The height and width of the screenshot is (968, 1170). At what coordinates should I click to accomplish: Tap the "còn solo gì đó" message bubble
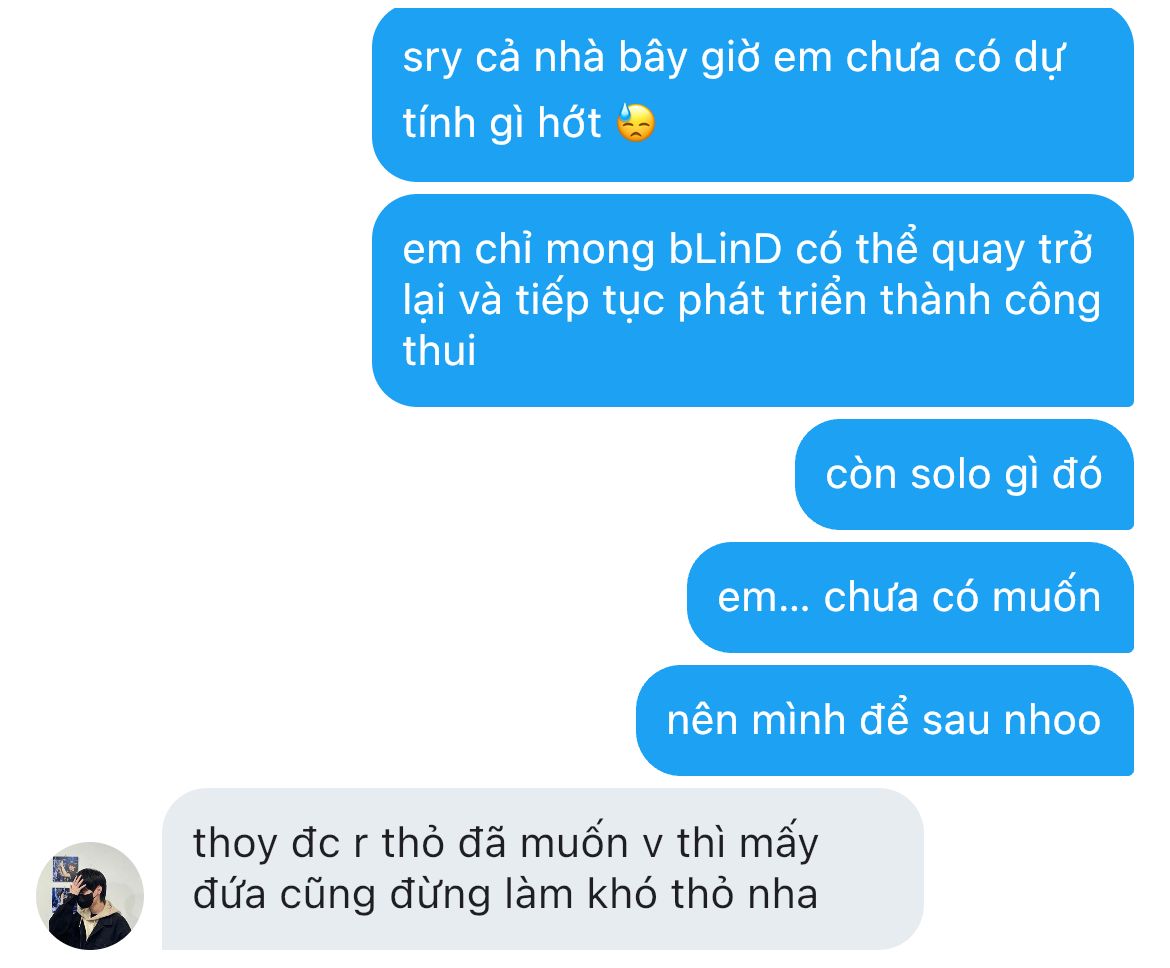[964, 475]
